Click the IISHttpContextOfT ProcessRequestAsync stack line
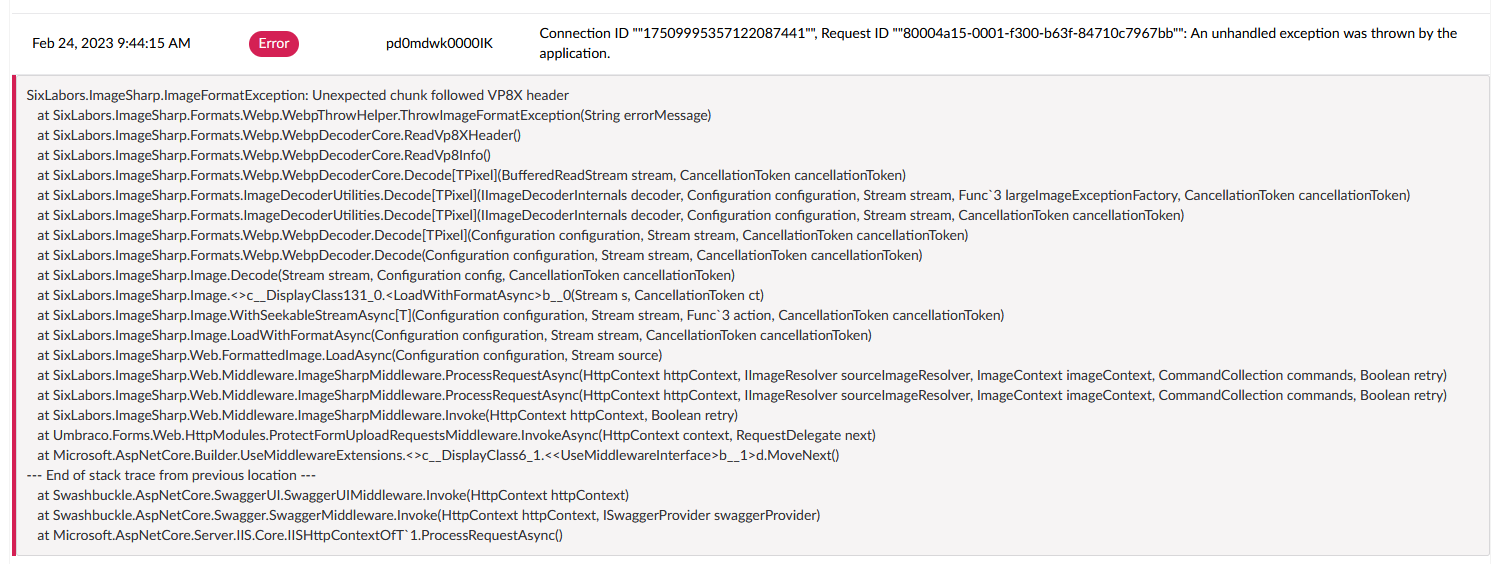Viewport: 1499px width, 564px height. coord(300,535)
